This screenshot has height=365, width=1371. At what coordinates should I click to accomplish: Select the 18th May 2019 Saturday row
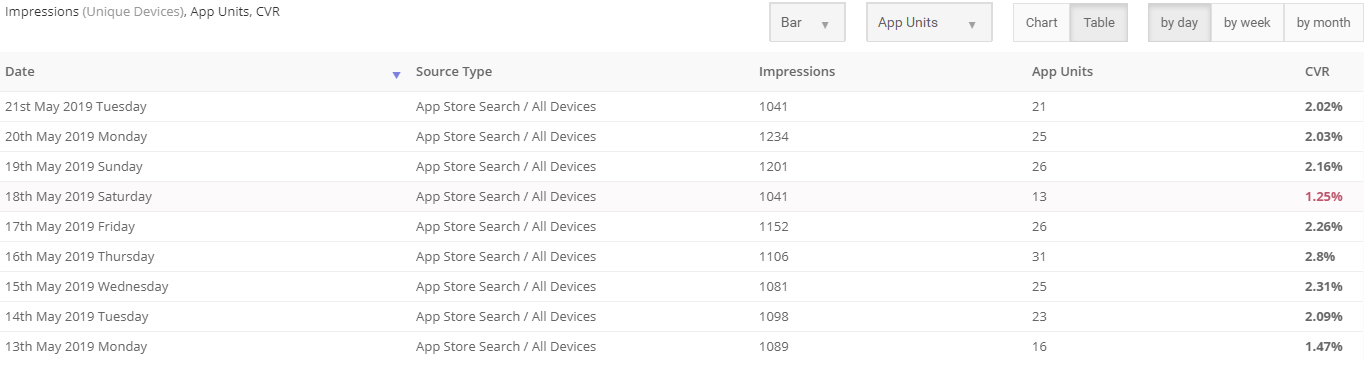(x=682, y=197)
